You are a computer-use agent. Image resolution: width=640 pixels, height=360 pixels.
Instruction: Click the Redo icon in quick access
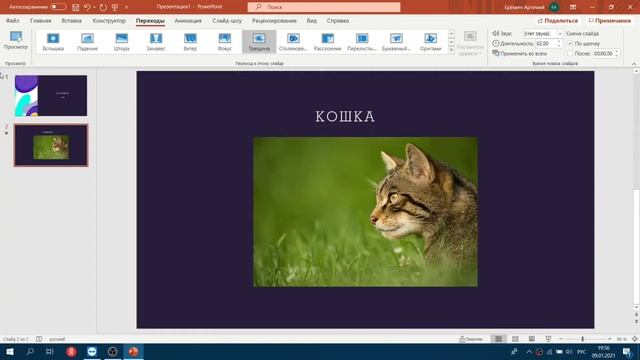[103, 7]
